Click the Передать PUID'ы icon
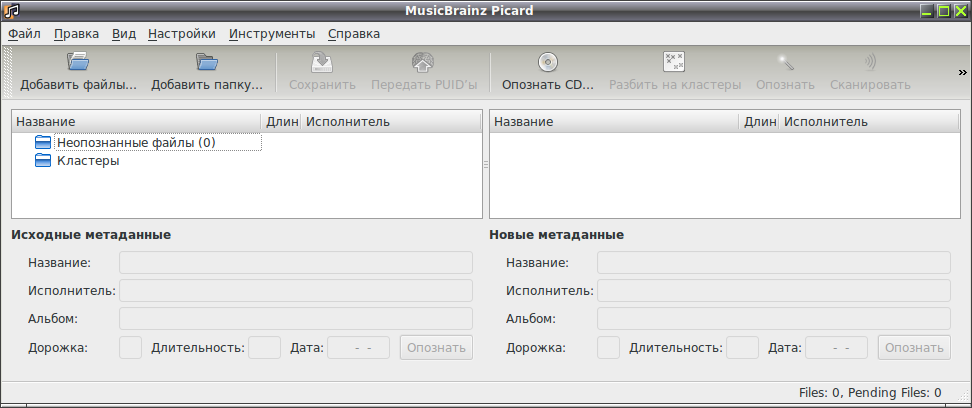This screenshot has height=408, width=972. 423,61
